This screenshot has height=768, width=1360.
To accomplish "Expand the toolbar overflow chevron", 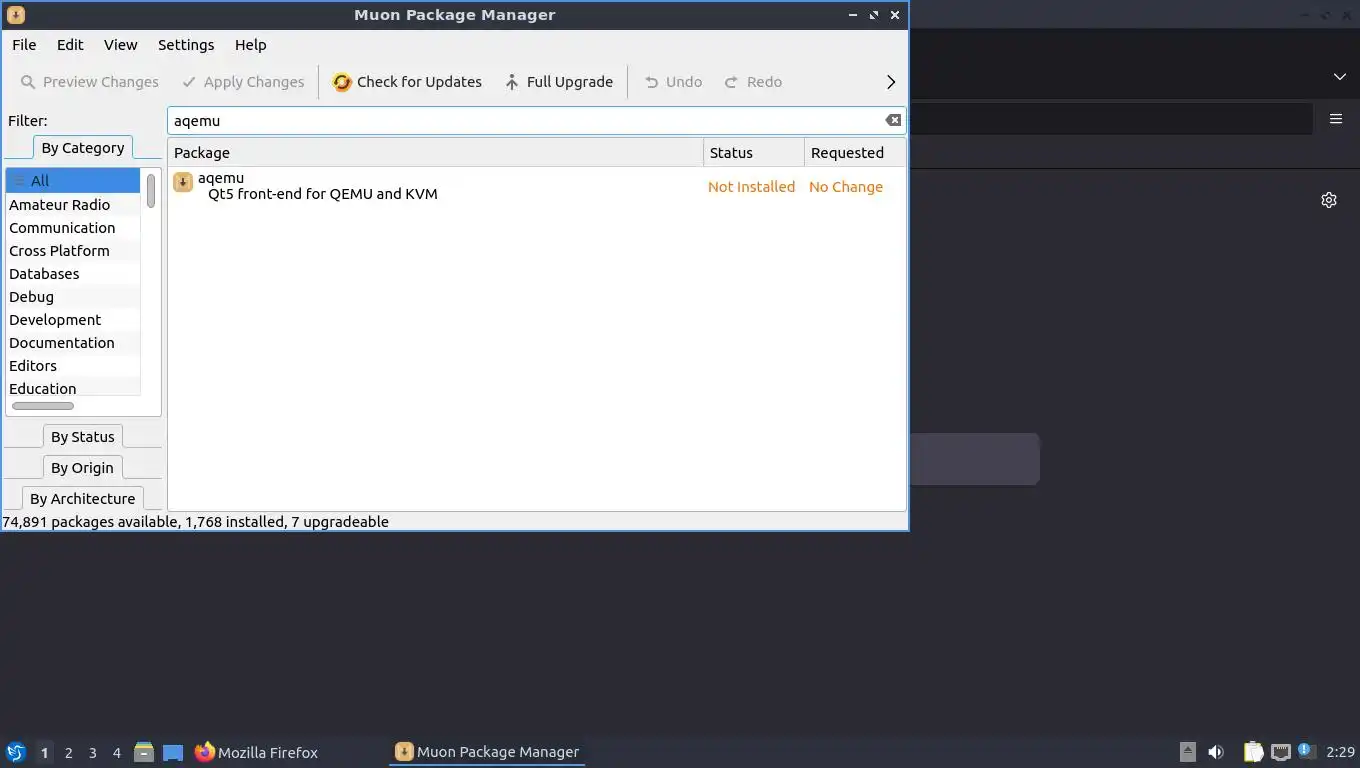I will [891, 82].
